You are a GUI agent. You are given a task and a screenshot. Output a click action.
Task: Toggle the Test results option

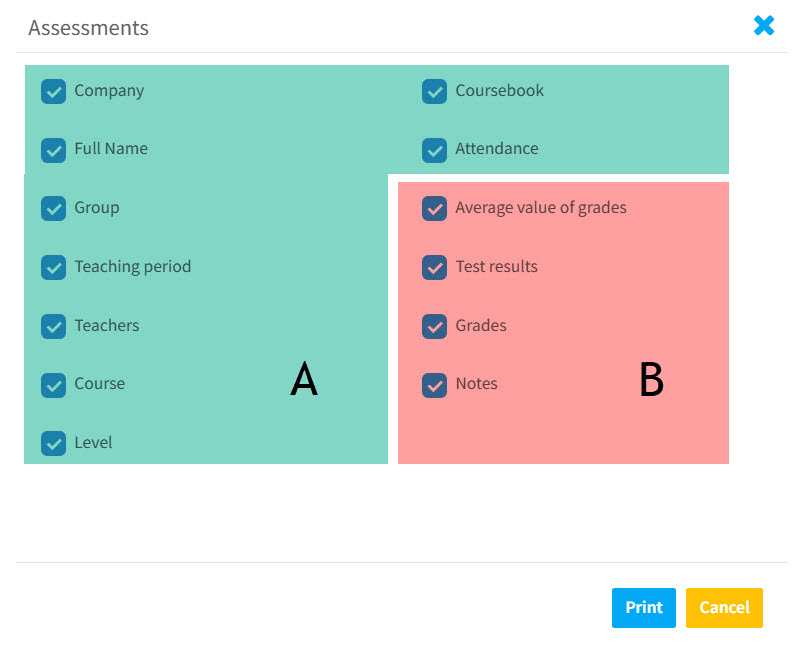(435, 267)
